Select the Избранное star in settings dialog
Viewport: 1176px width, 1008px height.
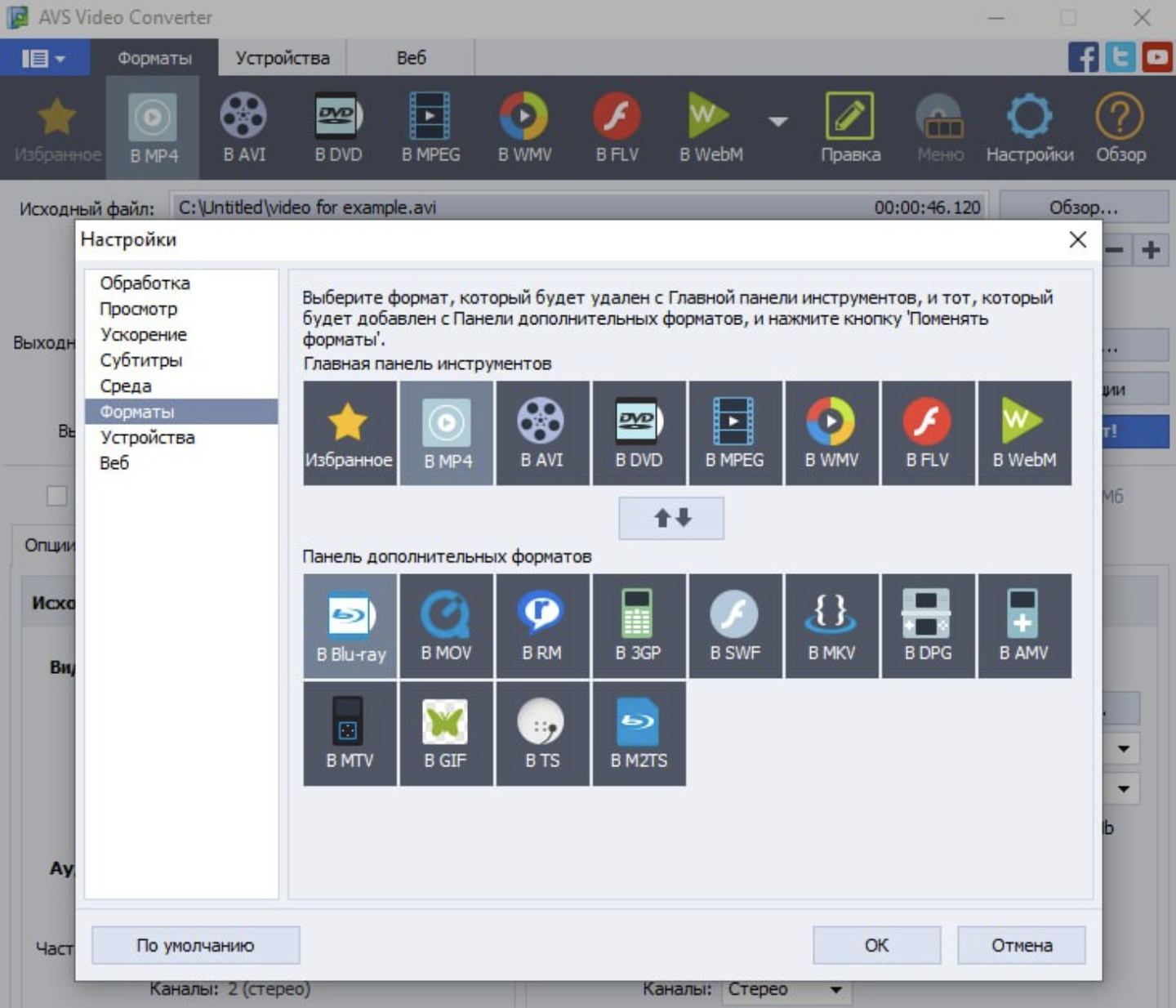350,433
